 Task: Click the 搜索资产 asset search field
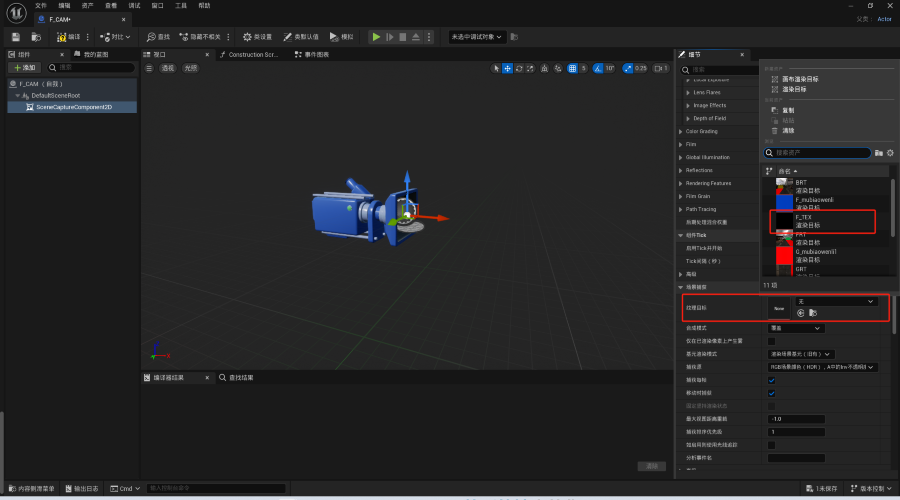pyautogui.click(x=817, y=153)
